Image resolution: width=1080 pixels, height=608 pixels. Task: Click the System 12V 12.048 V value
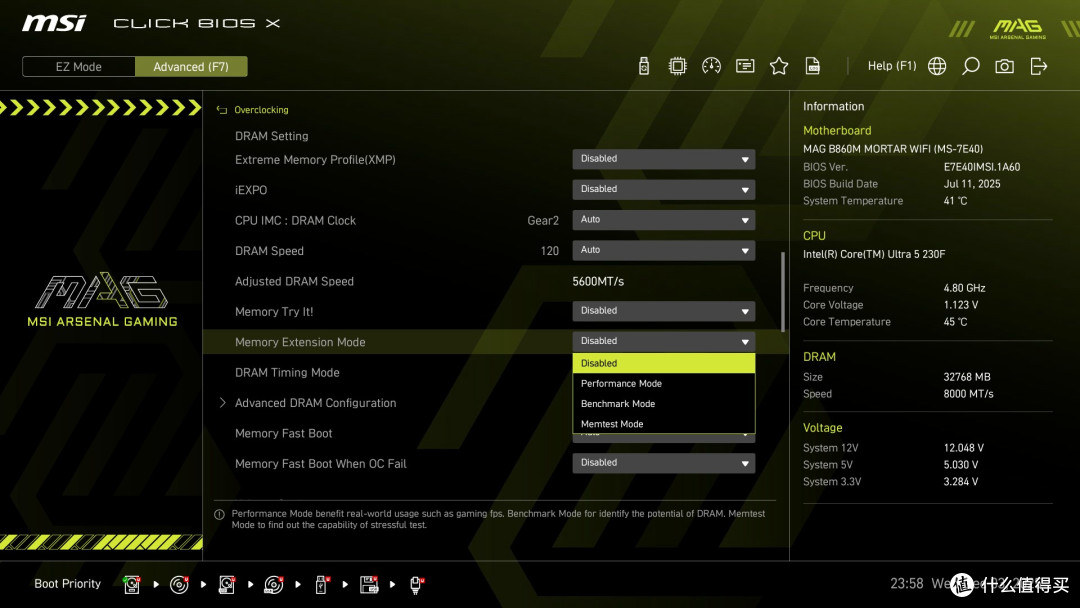964,448
